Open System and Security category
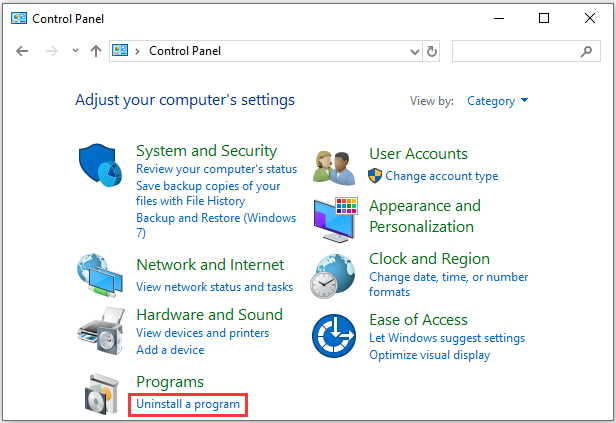 (206, 151)
